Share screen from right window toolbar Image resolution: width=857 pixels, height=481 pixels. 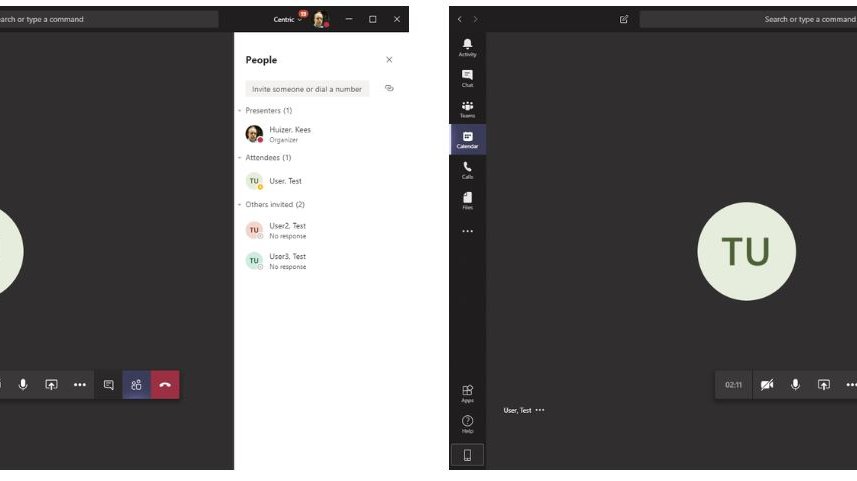824,385
